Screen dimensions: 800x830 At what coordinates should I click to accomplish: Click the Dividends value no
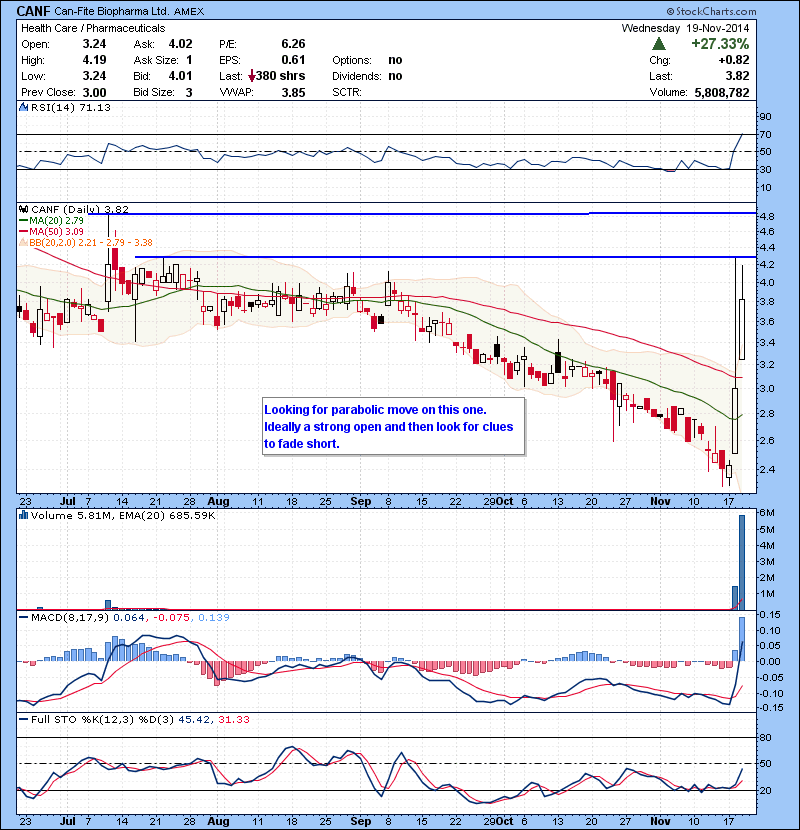(395, 76)
